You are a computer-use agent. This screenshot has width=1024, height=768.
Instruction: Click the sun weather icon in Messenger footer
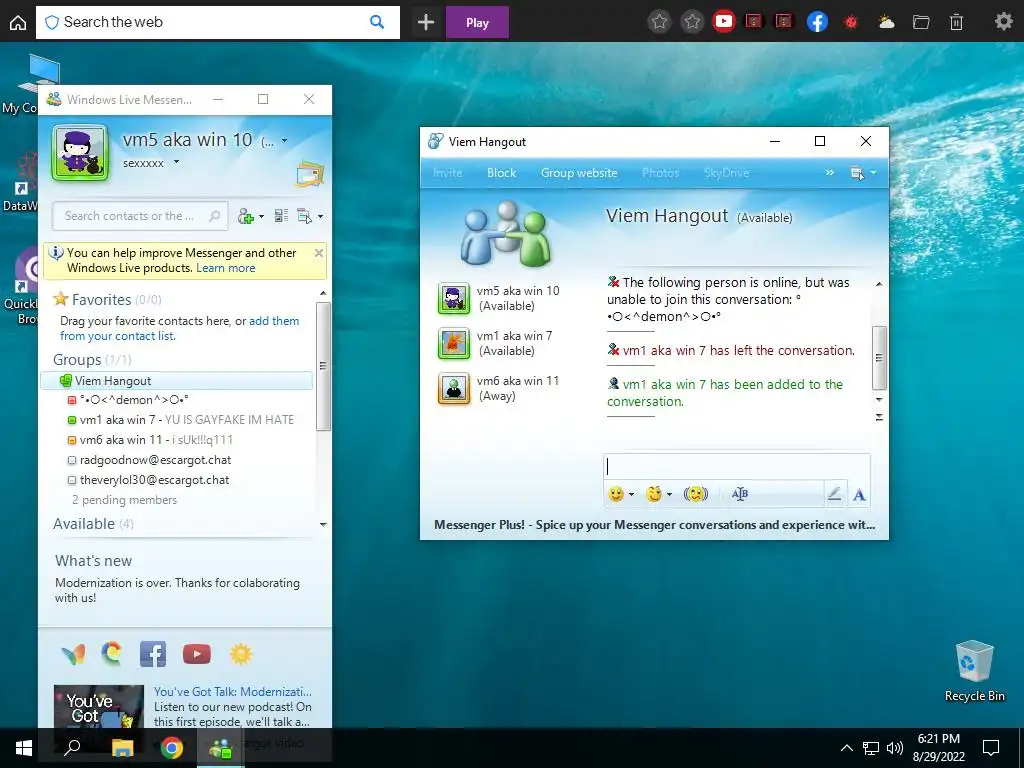tap(241, 654)
